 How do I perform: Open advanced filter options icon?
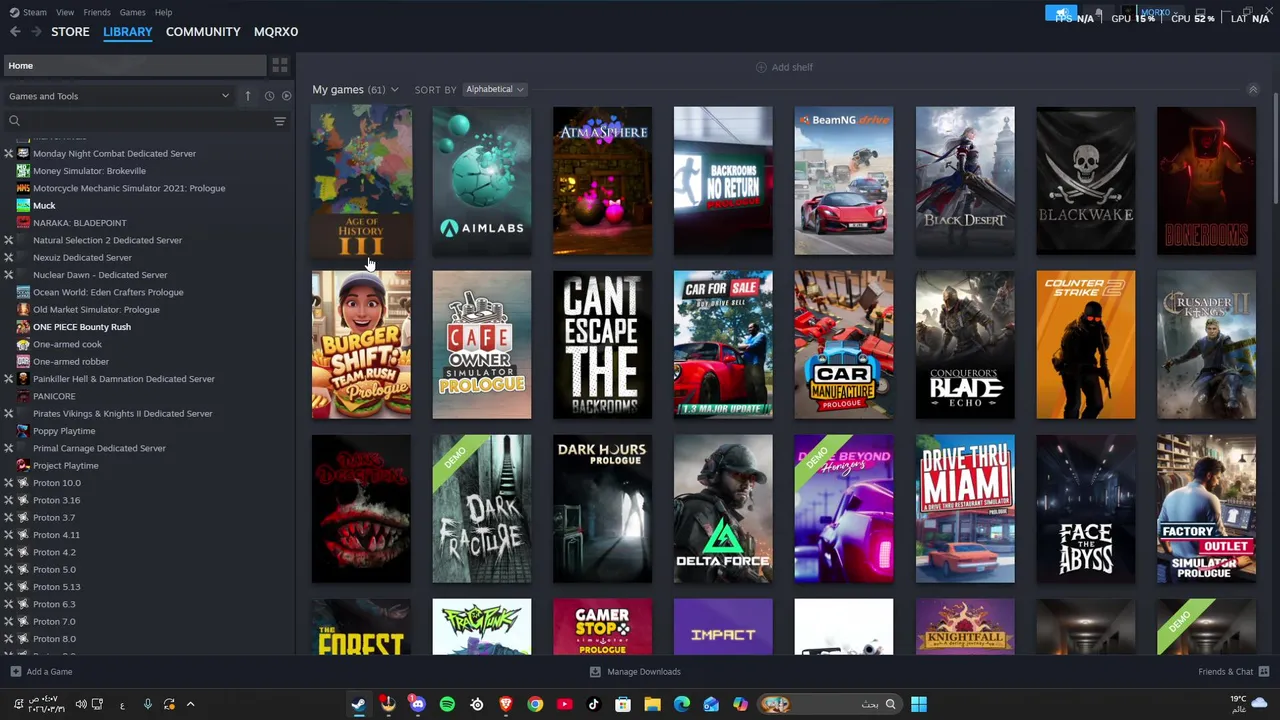280,121
